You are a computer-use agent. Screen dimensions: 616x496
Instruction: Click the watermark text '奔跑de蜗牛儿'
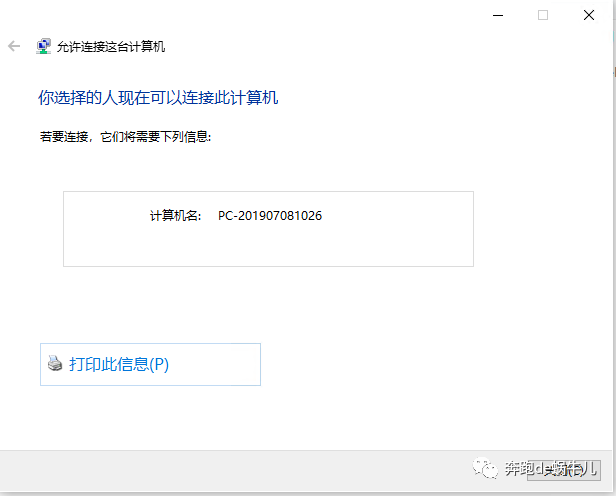coord(550,468)
